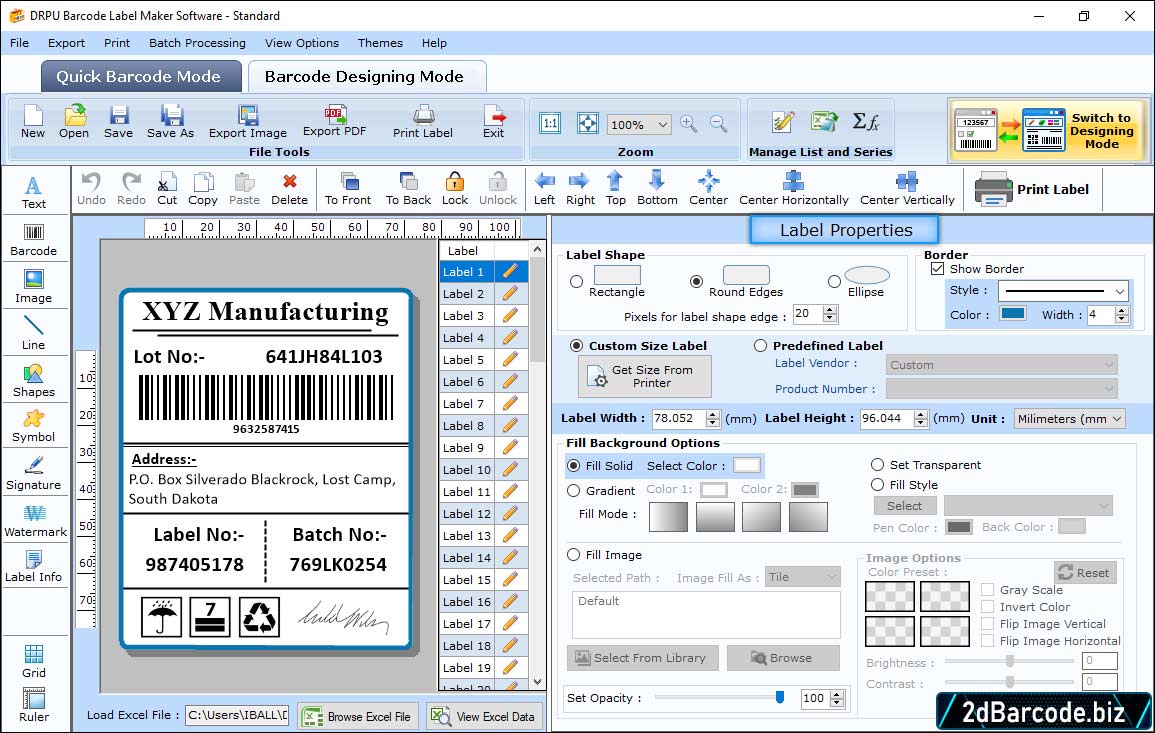Click Save As icon

pyautogui.click(x=170, y=122)
